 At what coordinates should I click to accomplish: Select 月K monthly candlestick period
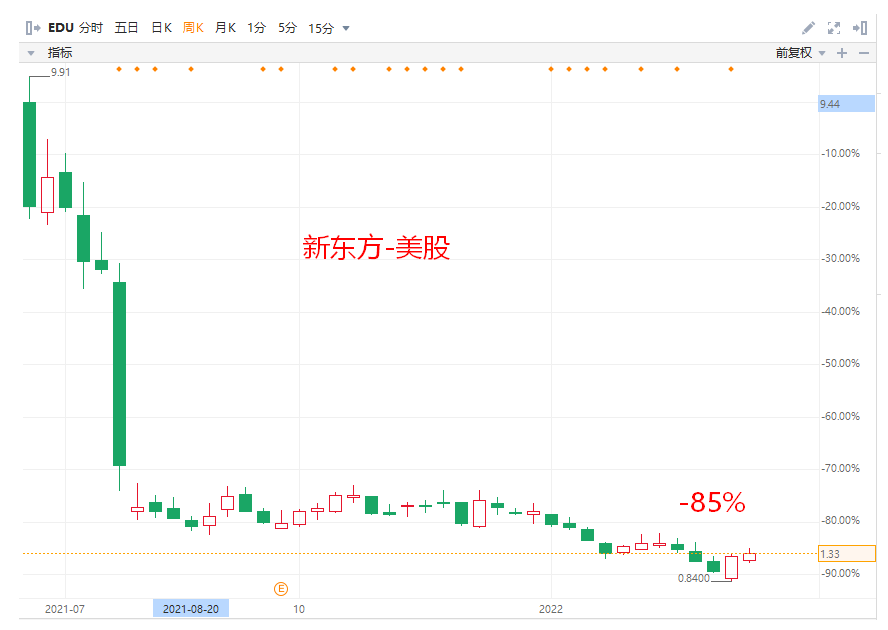coord(225,28)
